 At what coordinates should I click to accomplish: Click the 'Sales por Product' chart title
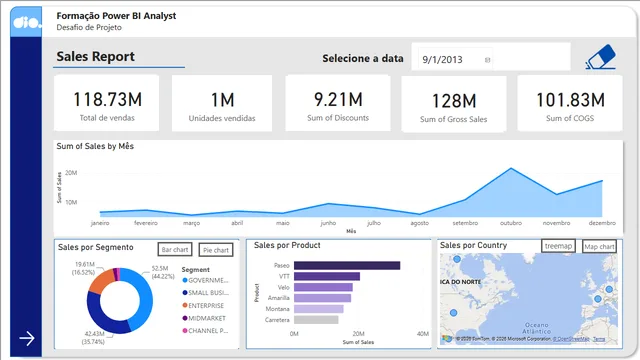[287, 245]
